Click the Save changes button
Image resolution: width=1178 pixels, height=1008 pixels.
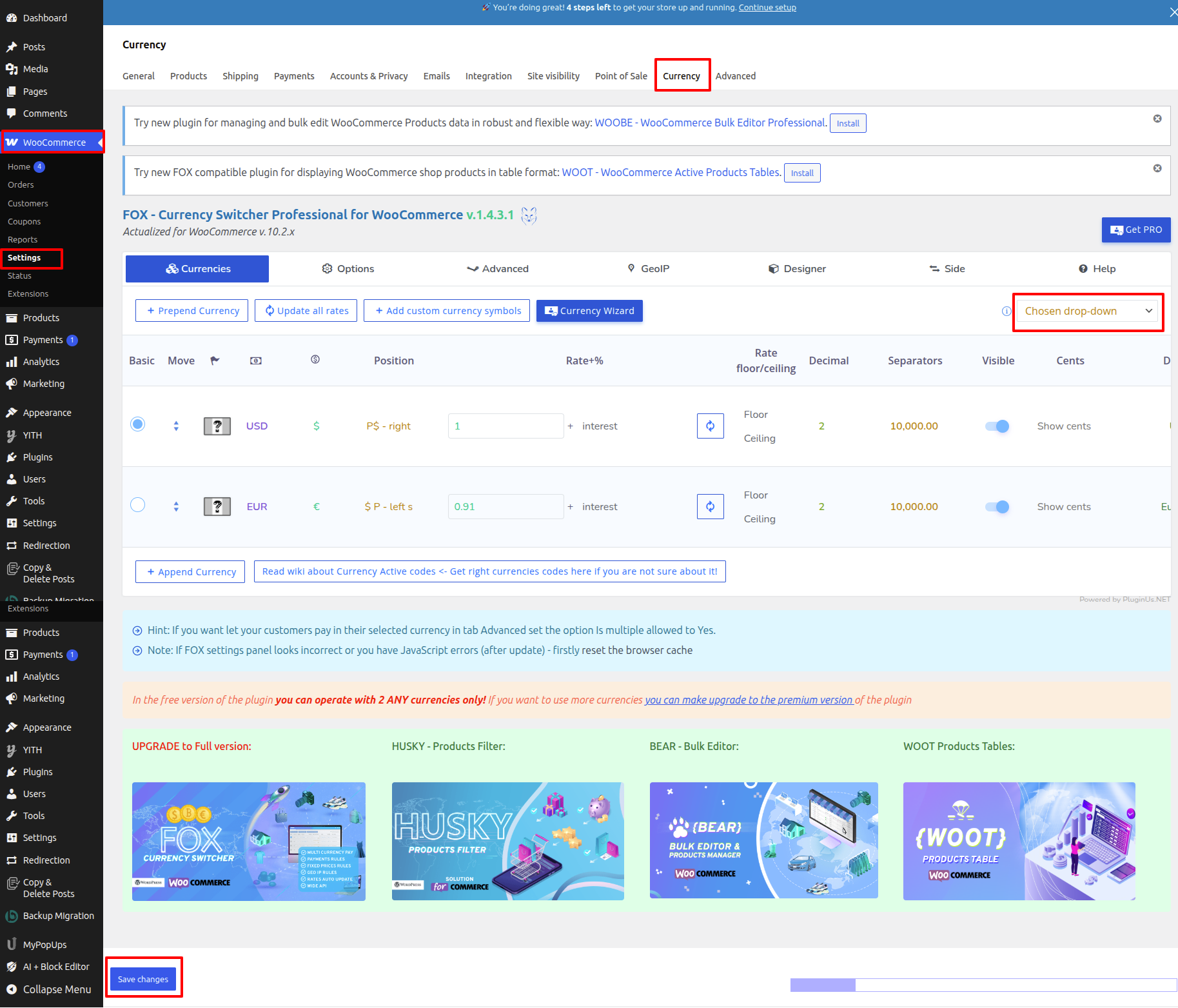143,979
